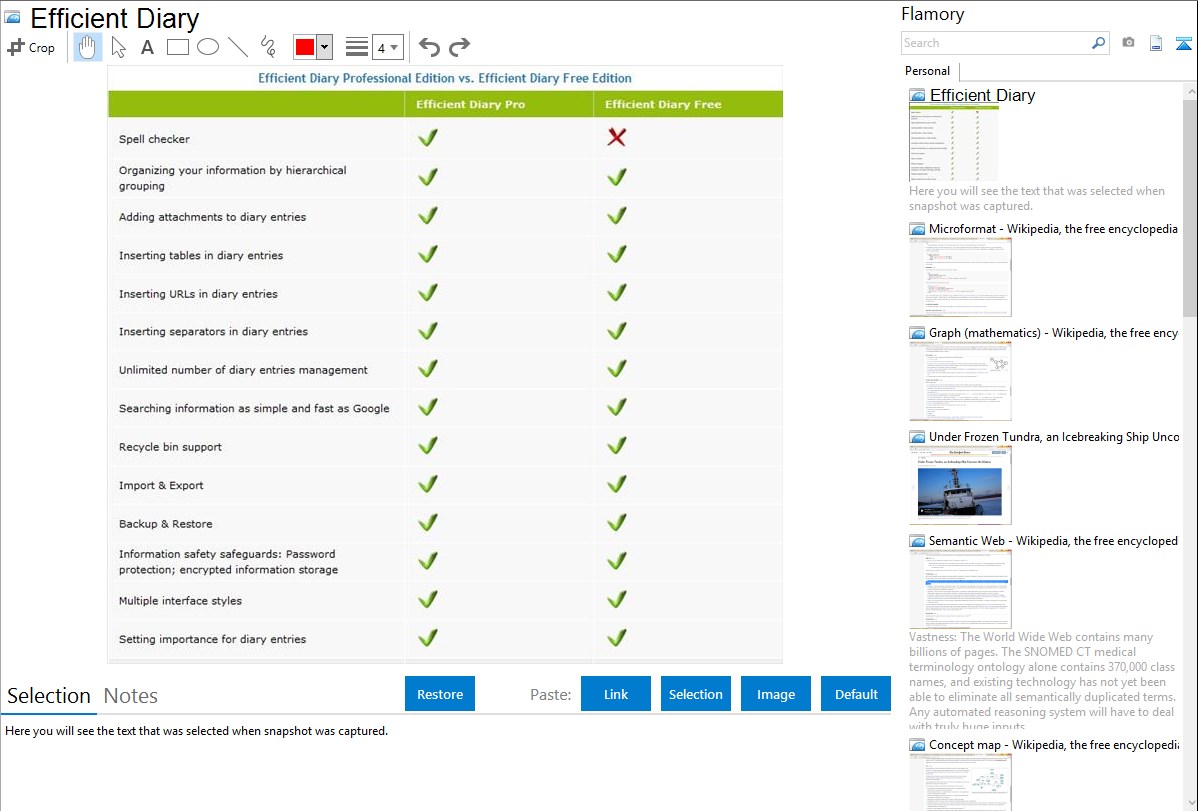This screenshot has width=1198, height=811.
Task: Click the Semantic Web snapshot thumbnail
Action: 960,589
